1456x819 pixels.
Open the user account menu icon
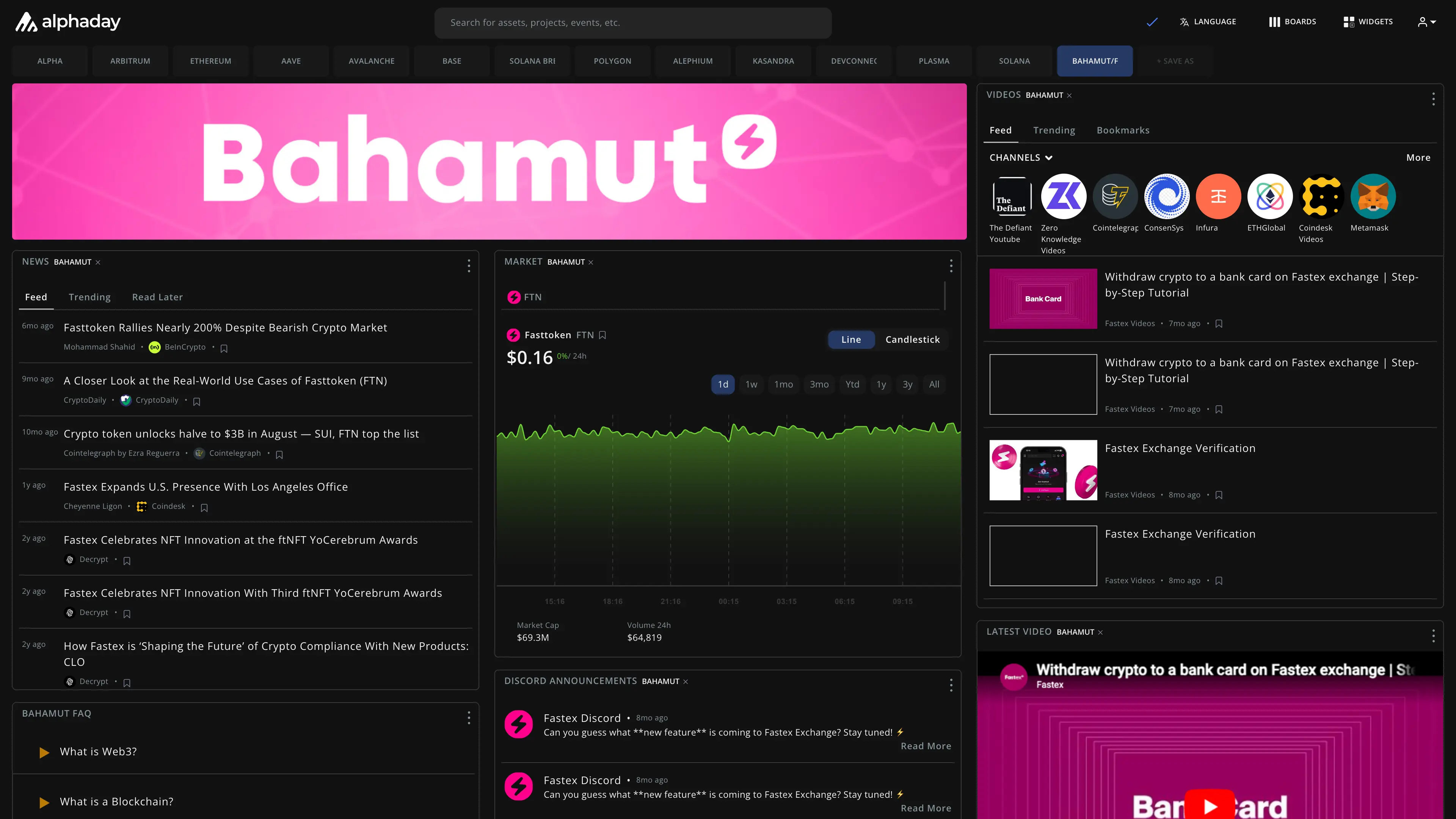tap(1427, 22)
